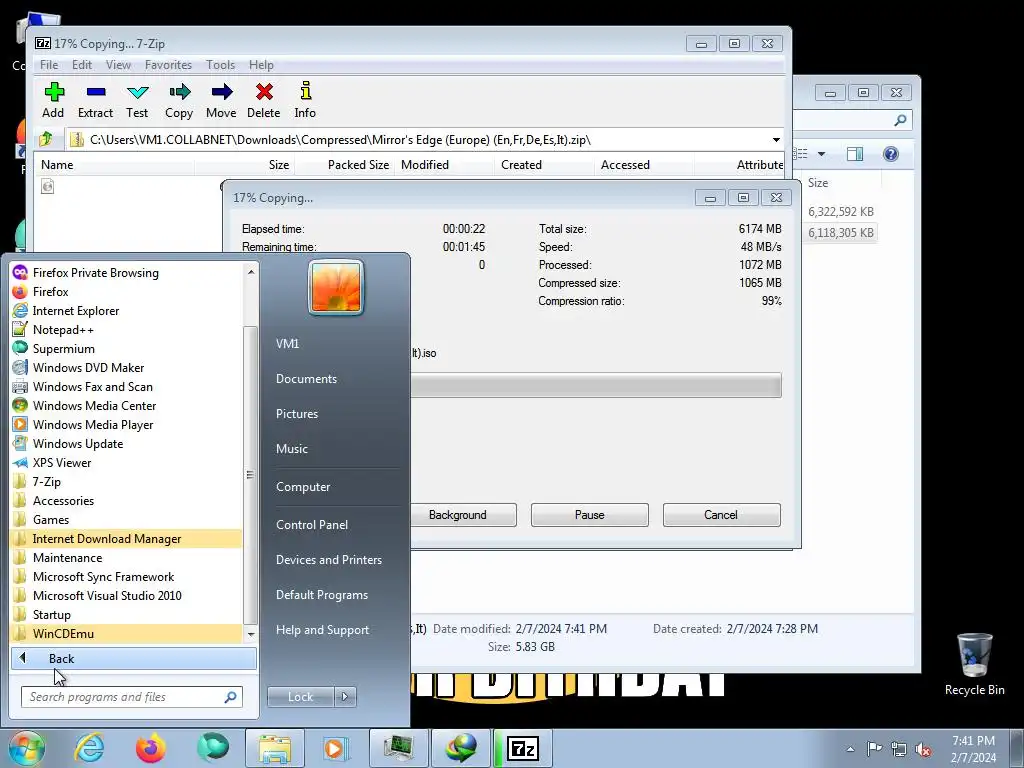Image resolution: width=1024 pixels, height=768 pixels.
Task: Expand the Maintenance folder
Action: (x=67, y=557)
